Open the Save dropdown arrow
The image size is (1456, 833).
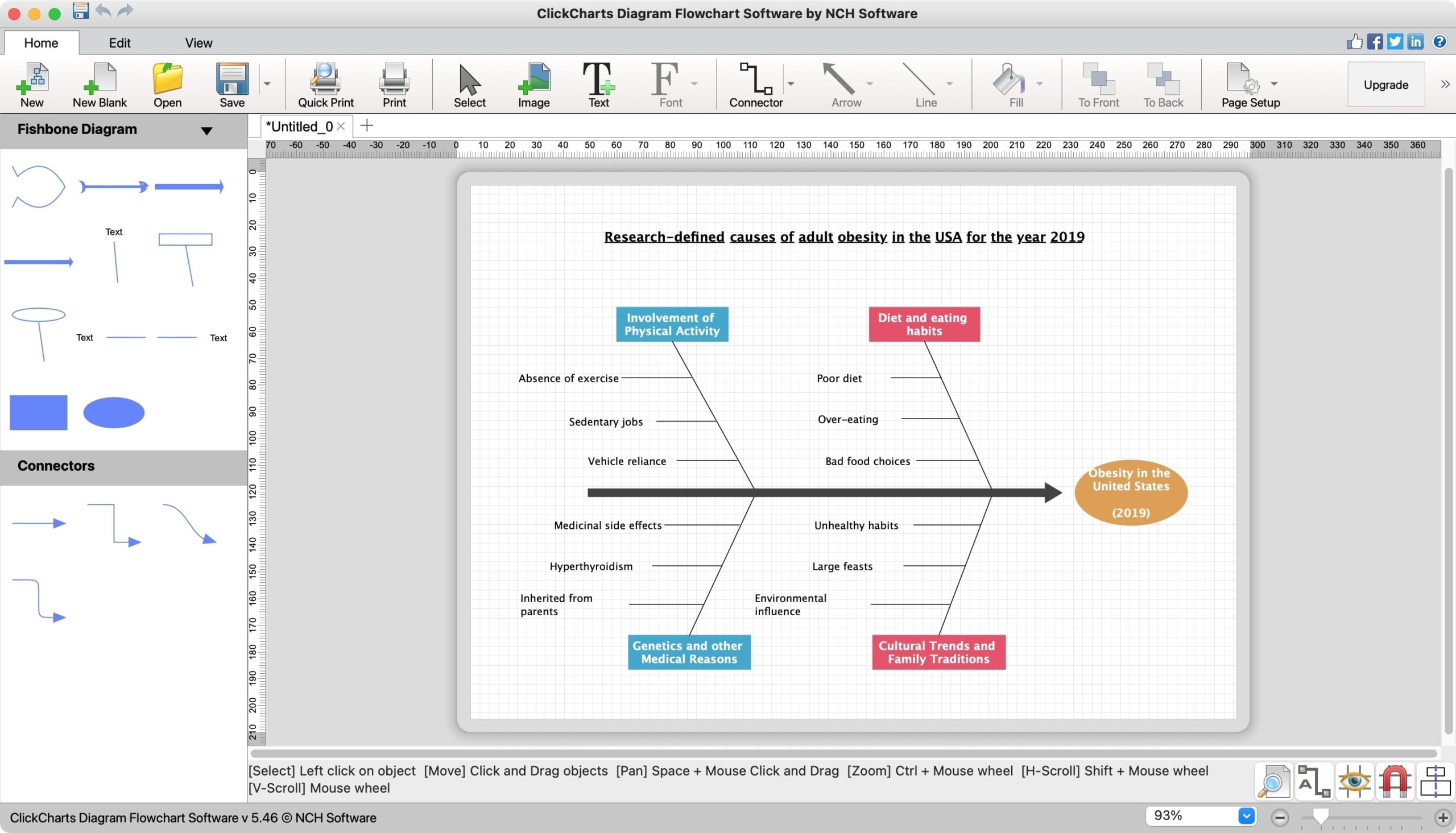click(267, 84)
